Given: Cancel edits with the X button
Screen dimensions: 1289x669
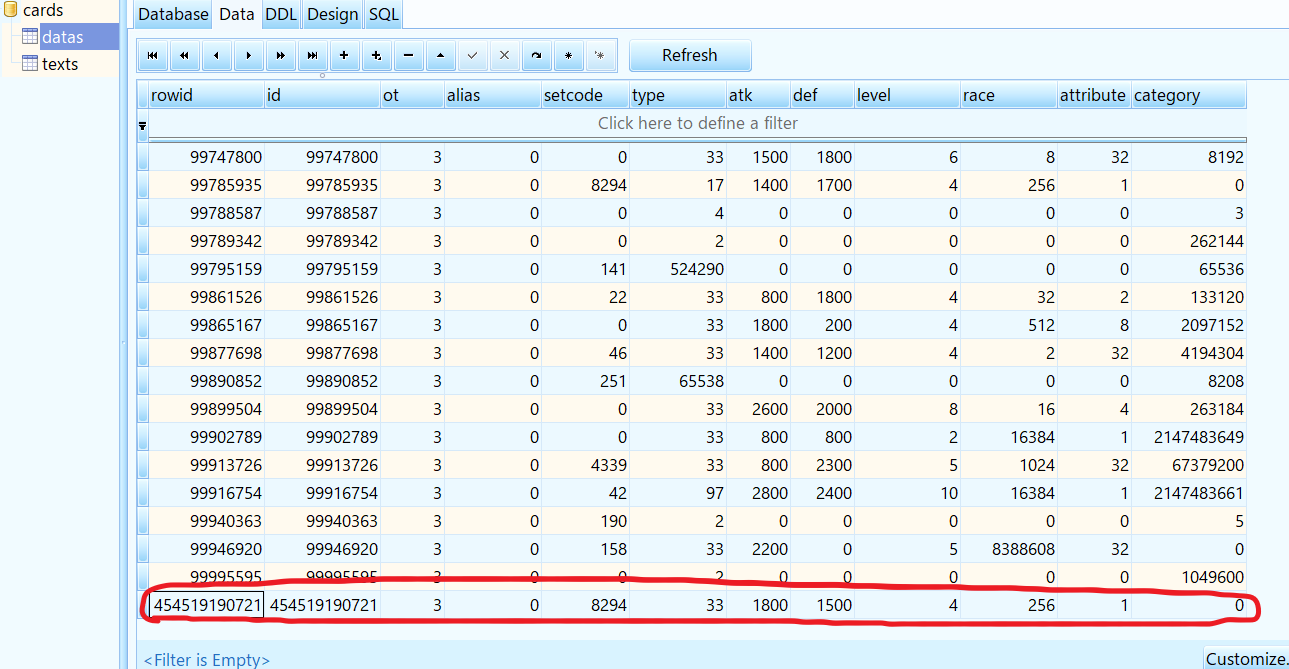Looking at the screenshot, I should tap(505, 56).
